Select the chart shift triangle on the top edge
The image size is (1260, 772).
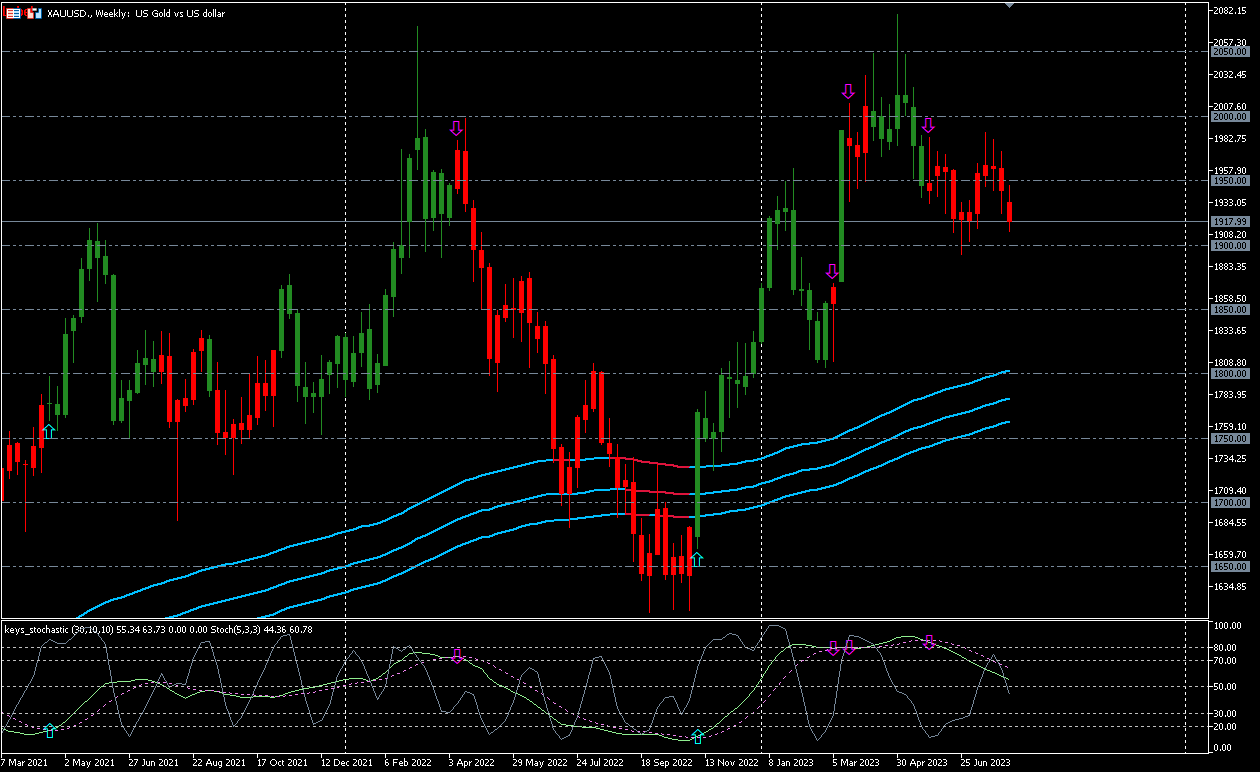click(1010, 5)
